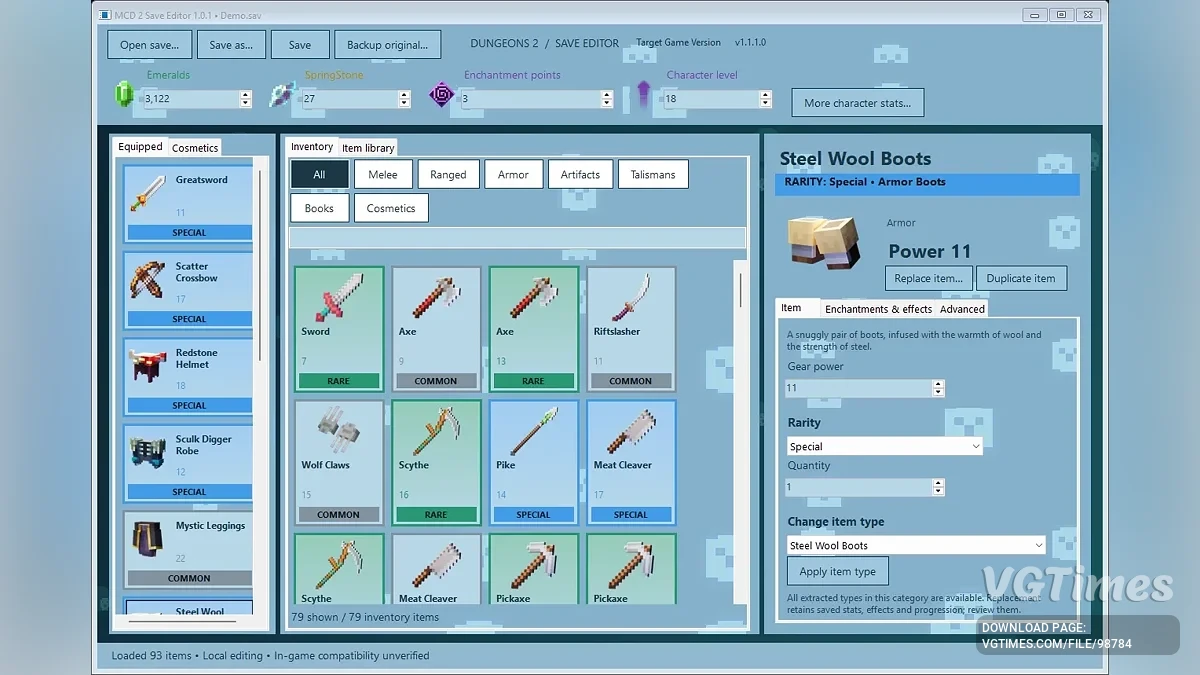Switch to the Cosmetics tab in Equipped panel
This screenshot has height=675, width=1200.
(x=195, y=147)
